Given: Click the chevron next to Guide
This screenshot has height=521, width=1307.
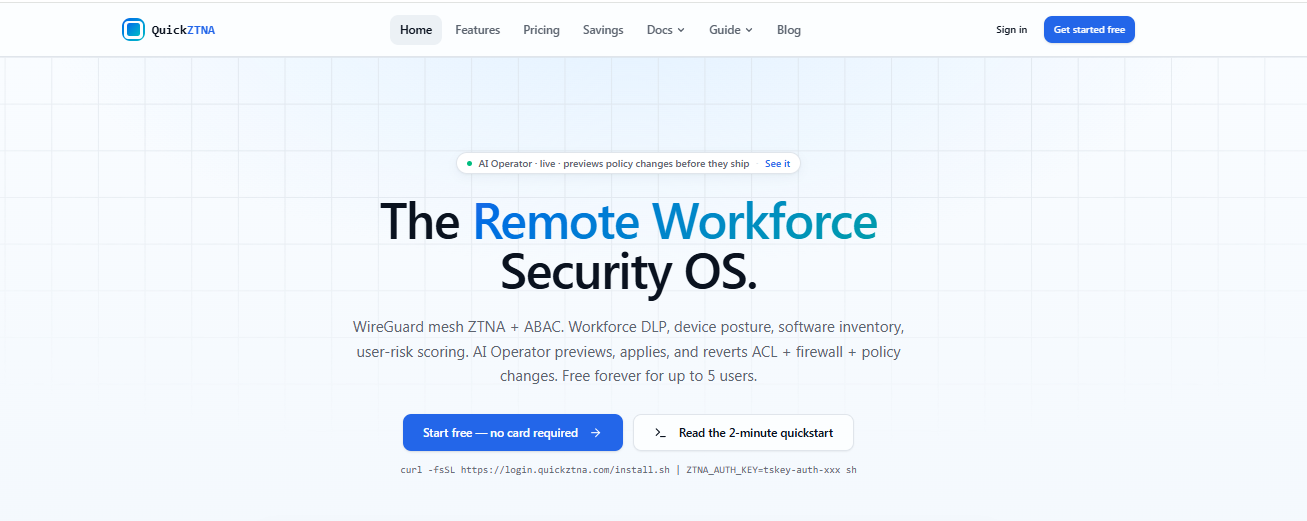Looking at the screenshot, I should pyautogui.click(x=749, y=30).
